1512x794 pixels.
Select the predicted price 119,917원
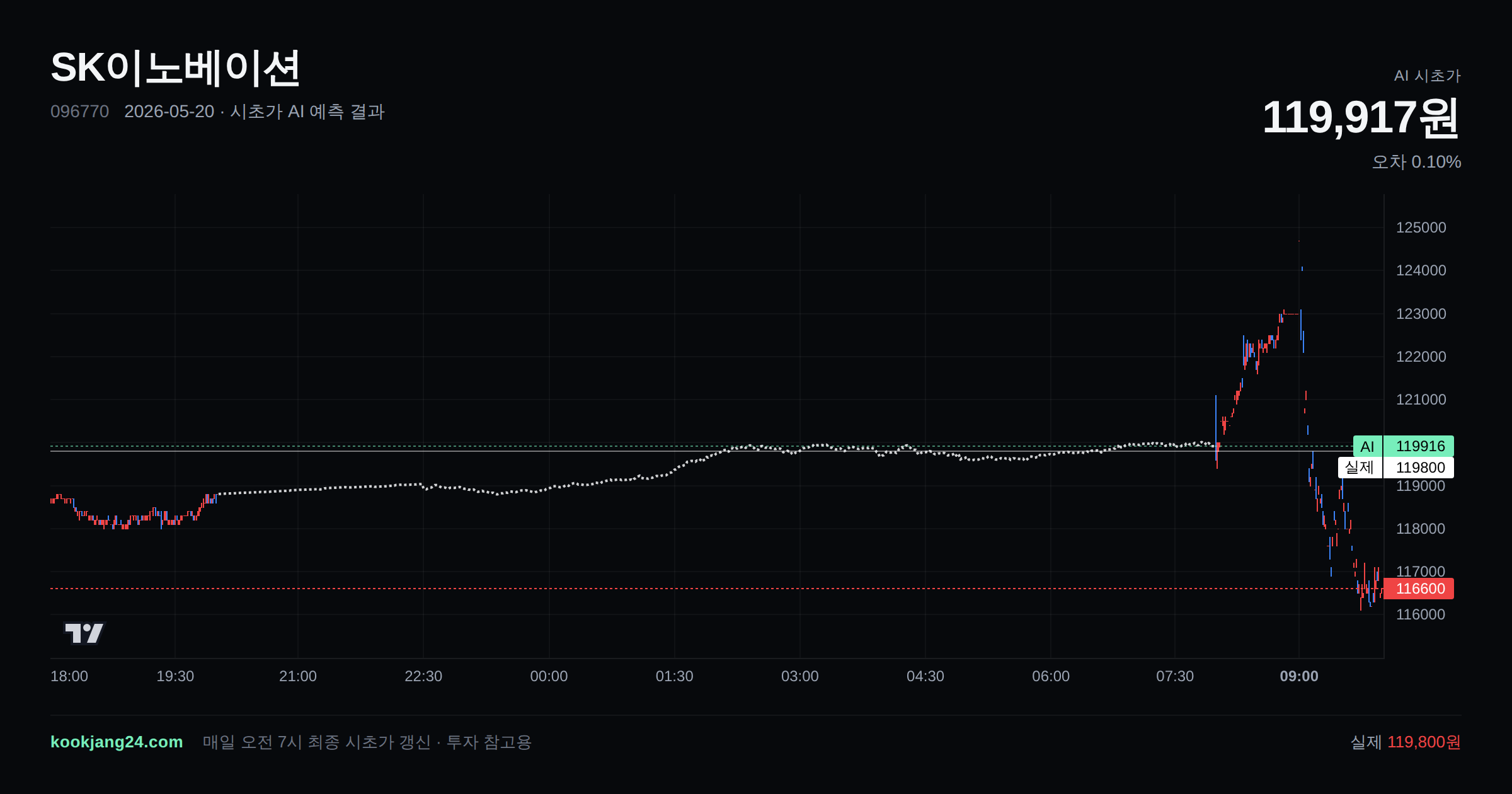pyautogui.click(x=1361, y=117)
